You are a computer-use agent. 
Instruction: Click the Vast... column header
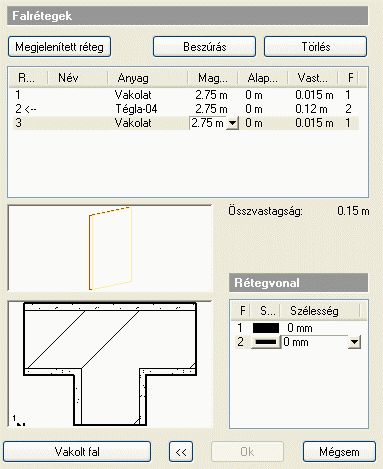coord(312,78)
